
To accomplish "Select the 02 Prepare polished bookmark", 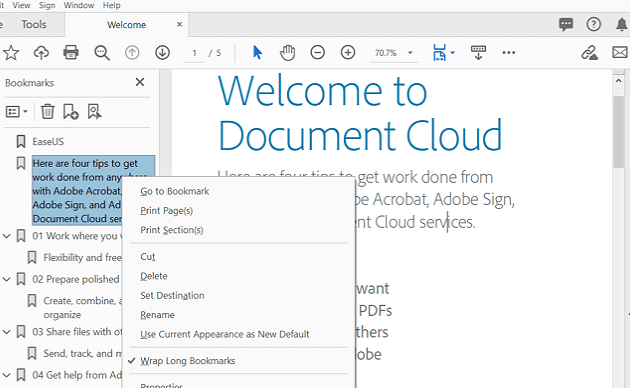I will pos(76,279).
